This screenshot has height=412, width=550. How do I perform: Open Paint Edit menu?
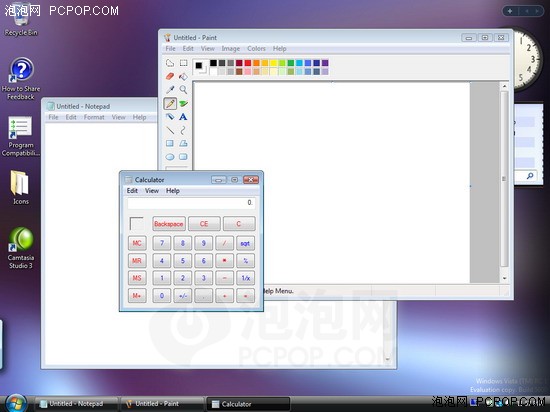[x=188, y=48]
